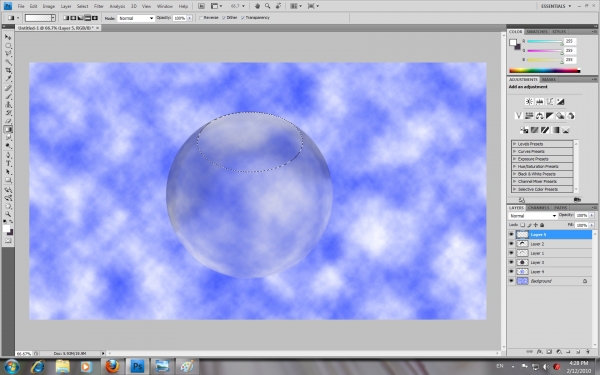Hide Layer 2 with its eye icon

click(x=511, y=244)
